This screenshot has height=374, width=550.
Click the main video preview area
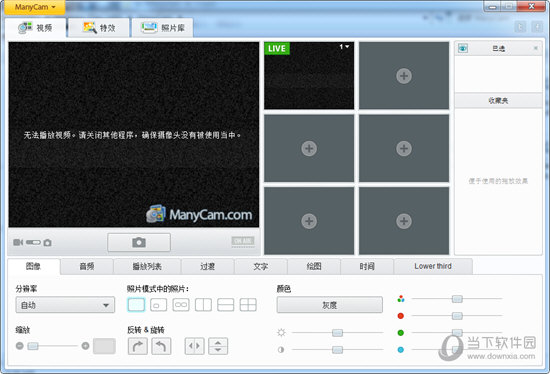click(134, 135)
